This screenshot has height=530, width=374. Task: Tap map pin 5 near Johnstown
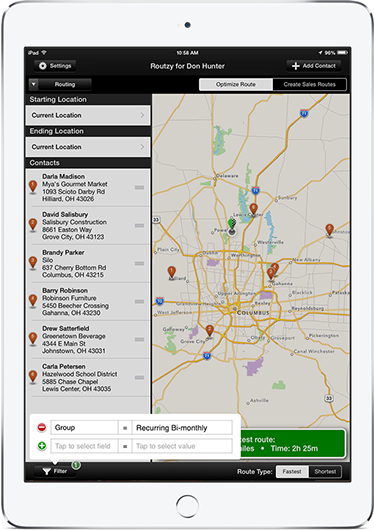point(329,230)
